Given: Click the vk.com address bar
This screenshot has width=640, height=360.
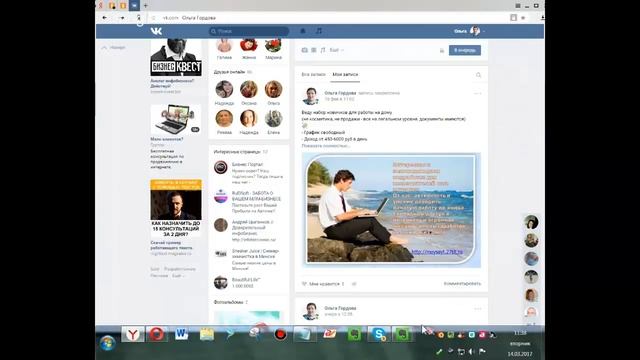Looking at the screenshot, I should (x=327, y=18).
